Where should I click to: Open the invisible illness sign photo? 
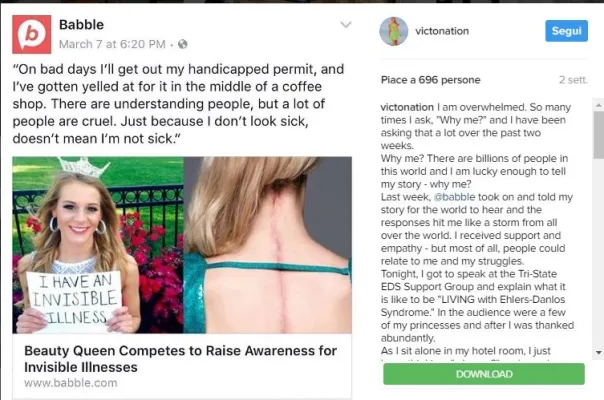(x=98, y=245)
